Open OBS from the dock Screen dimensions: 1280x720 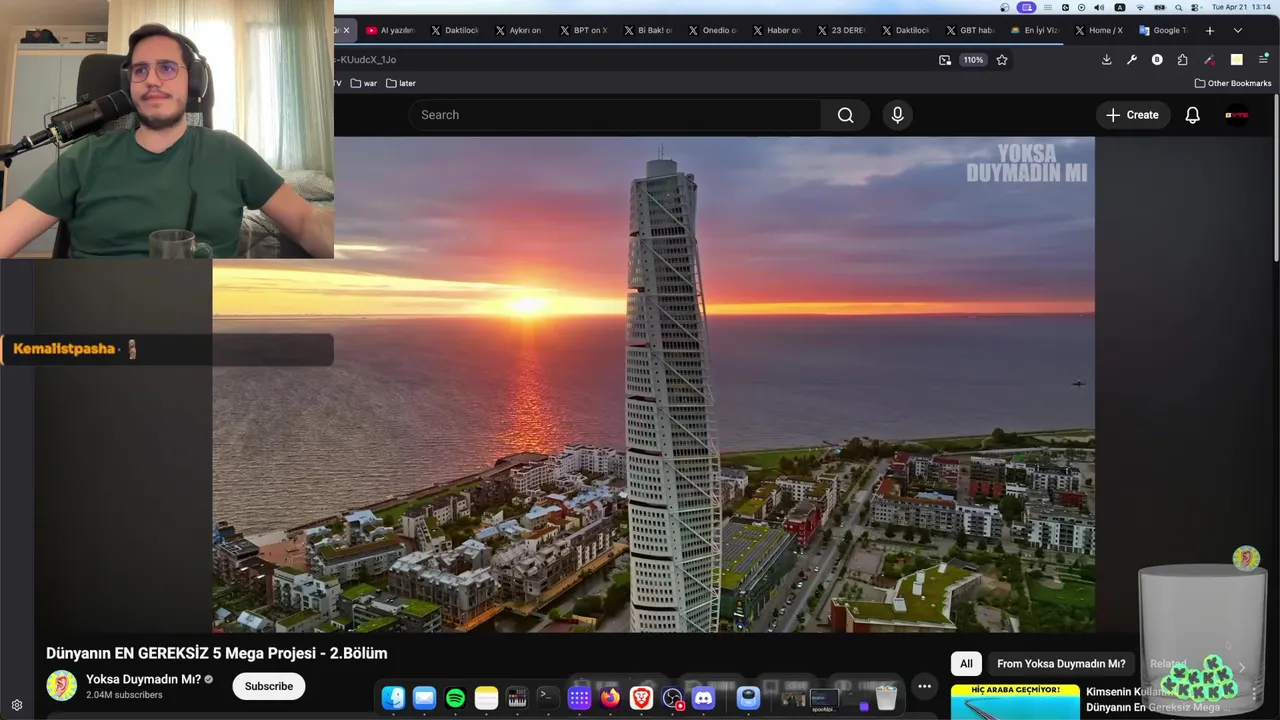pyautogui.click(x=672, y=697)
